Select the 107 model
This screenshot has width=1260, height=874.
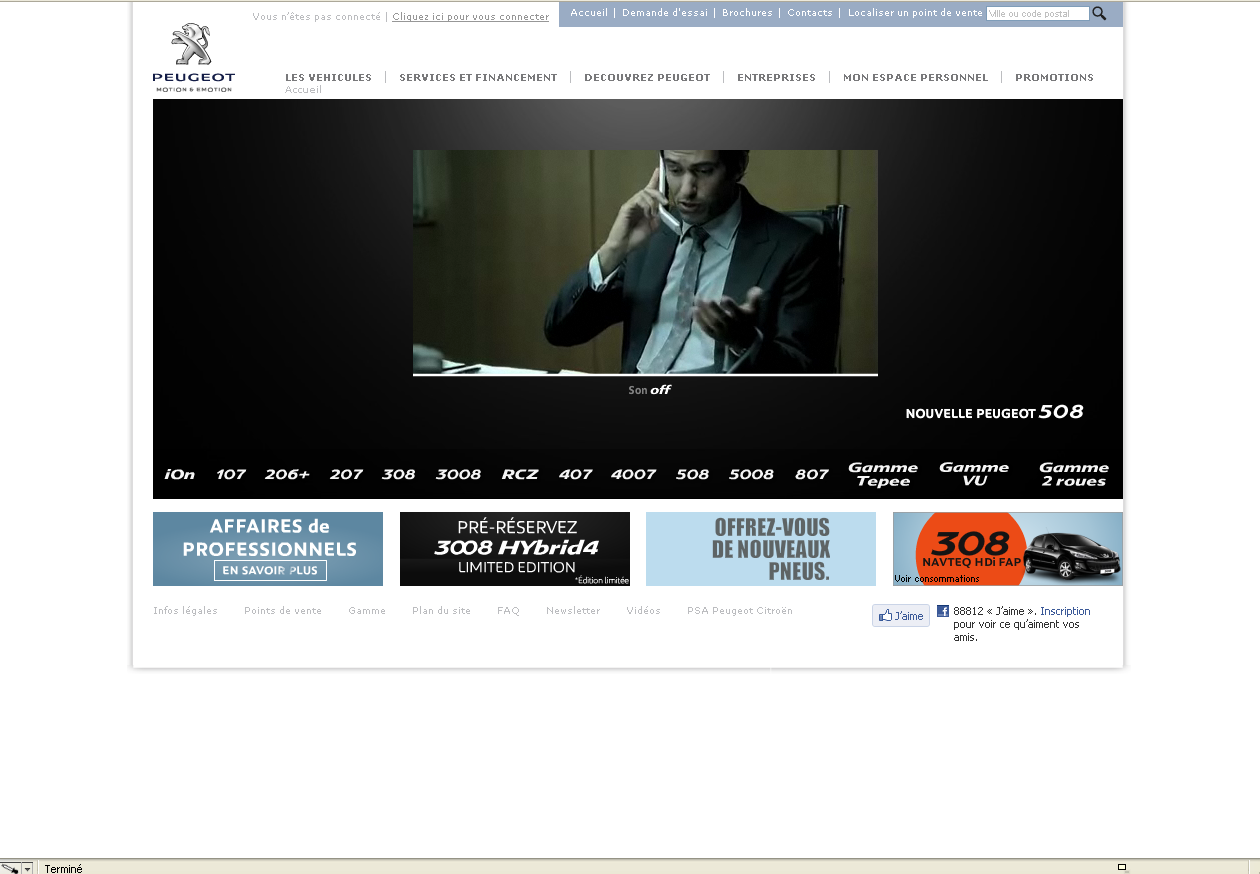231,474
